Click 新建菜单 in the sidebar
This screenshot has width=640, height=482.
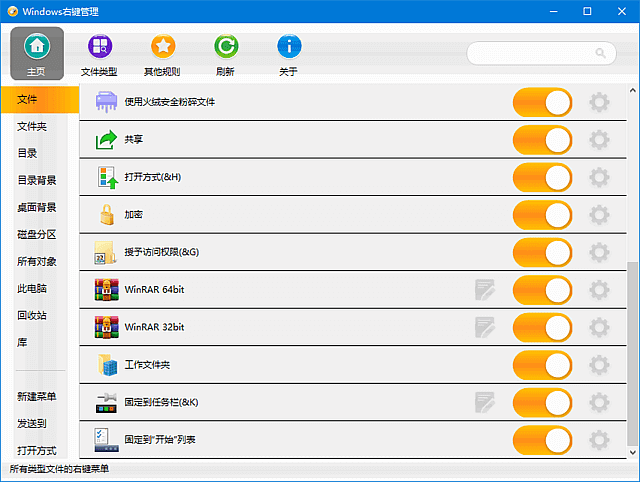[37, 397]
